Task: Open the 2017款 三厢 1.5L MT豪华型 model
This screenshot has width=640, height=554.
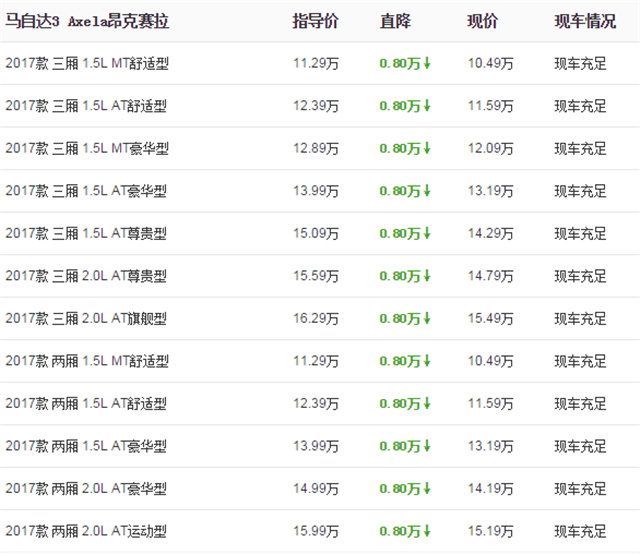Action: pyautogui.click(x=87, y=148)
